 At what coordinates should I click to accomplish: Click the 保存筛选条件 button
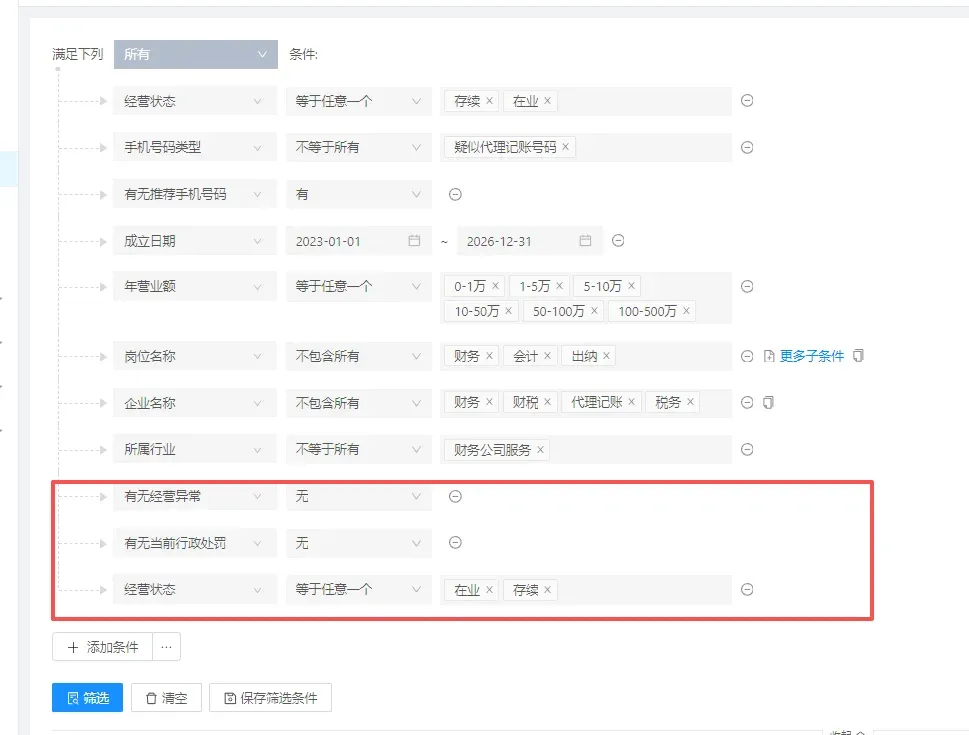270,698
